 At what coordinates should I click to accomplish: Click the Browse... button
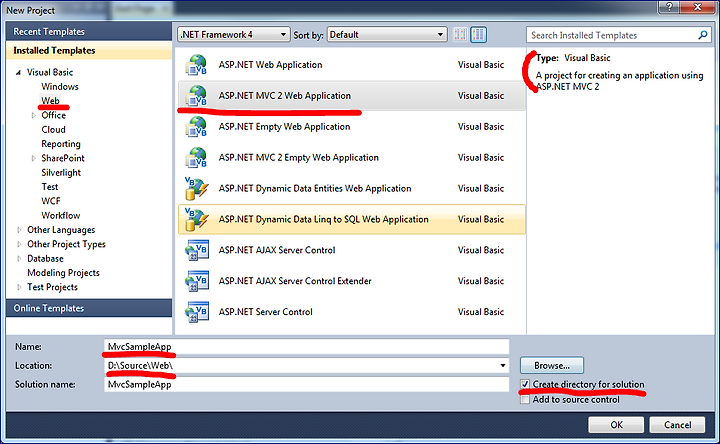(x=552, y=365)
